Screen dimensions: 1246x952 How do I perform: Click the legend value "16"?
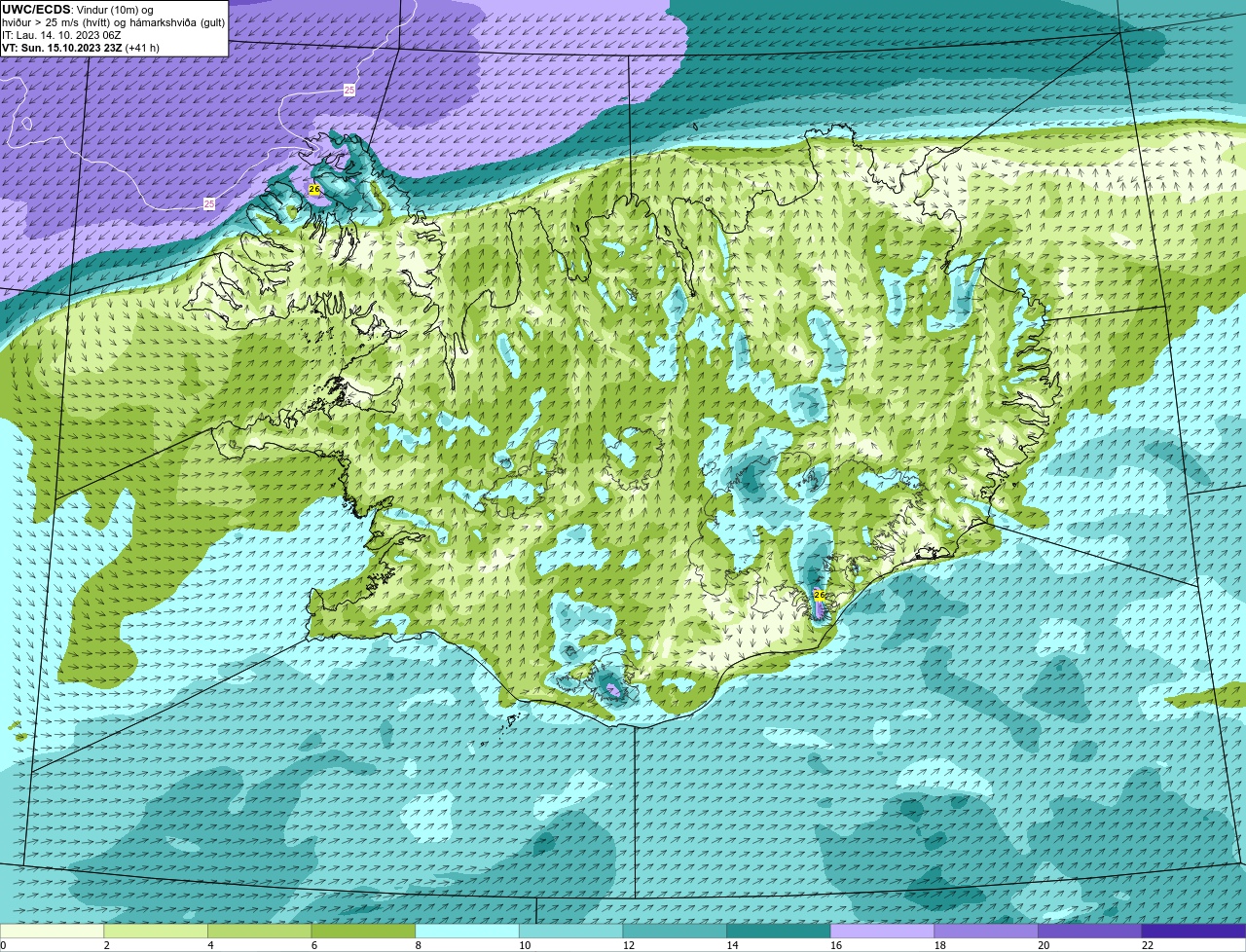(836, 945)
